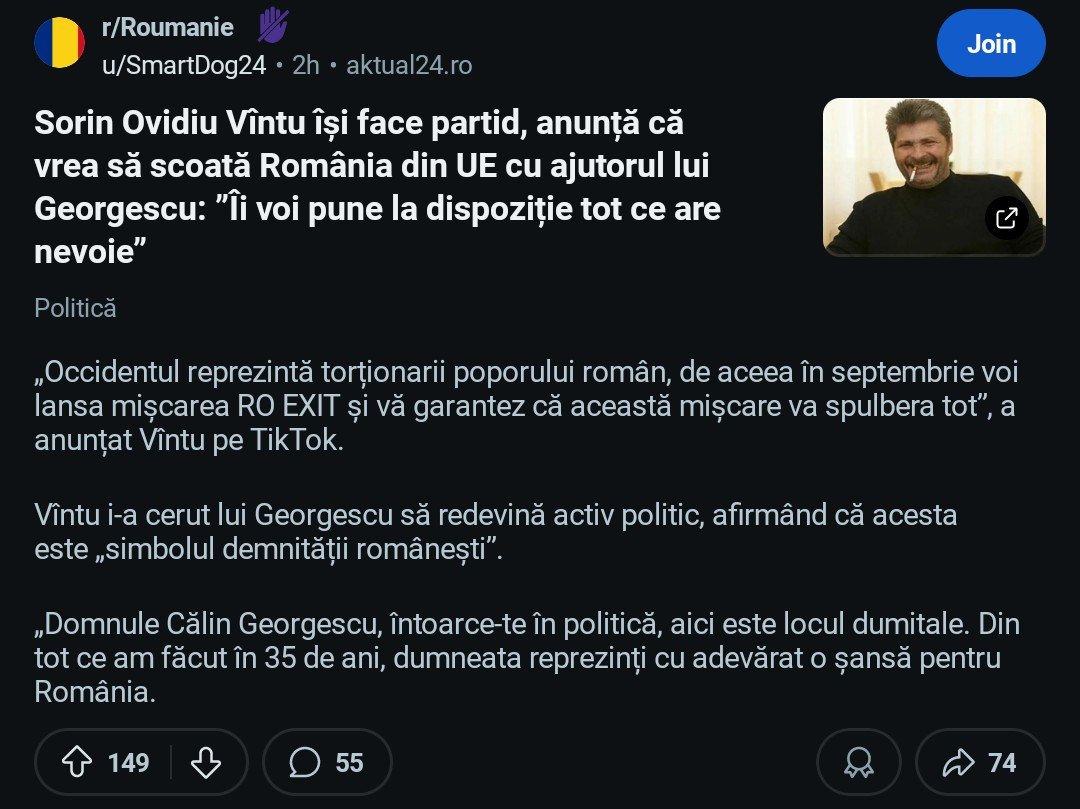Downvote this post
Viewport: 1080px width, 809px height.
206,763
